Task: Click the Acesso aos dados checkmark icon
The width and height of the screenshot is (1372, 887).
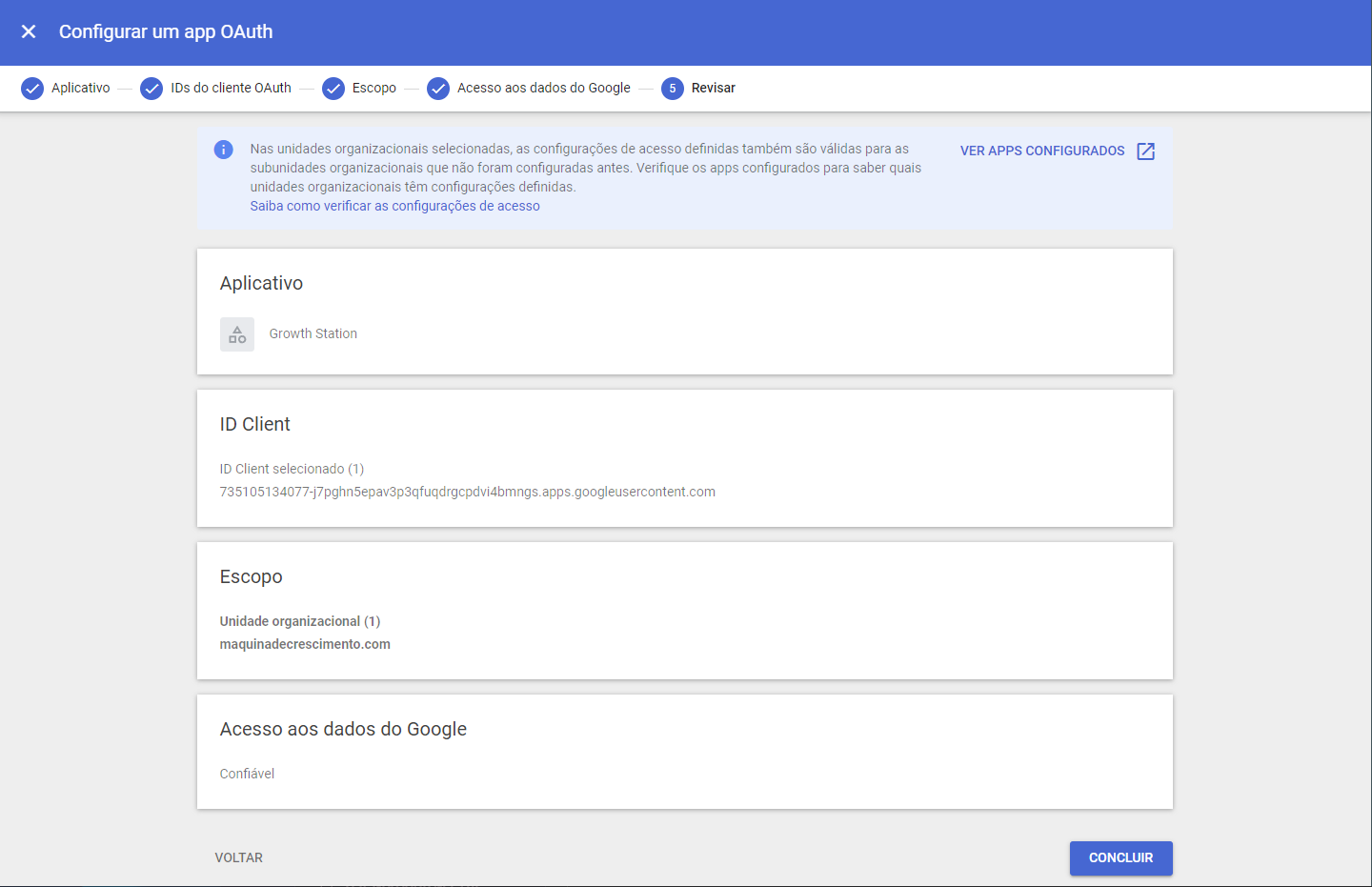Action: click(438, 89)
